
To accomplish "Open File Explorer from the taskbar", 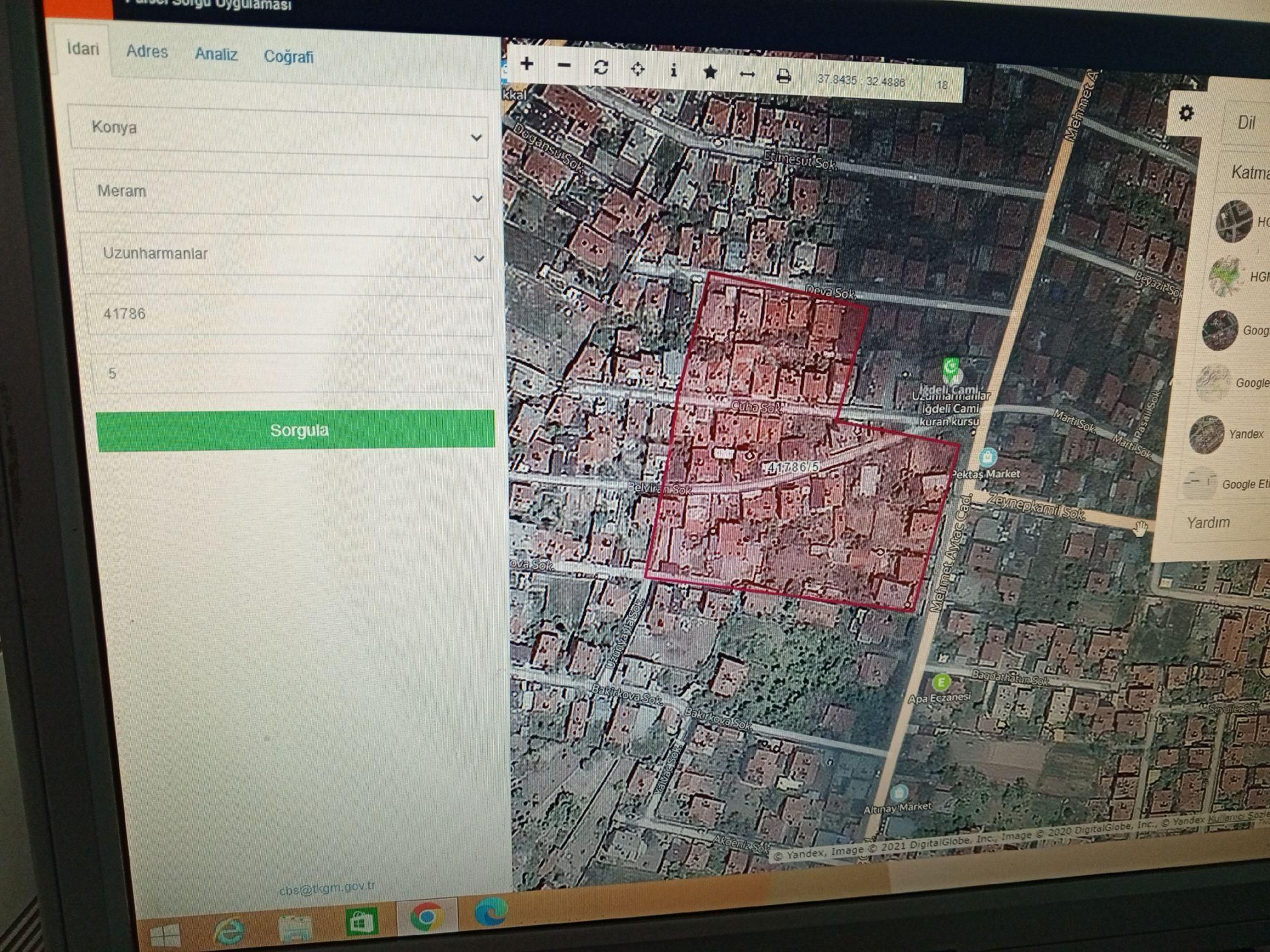I will click(x=296, y=927).
